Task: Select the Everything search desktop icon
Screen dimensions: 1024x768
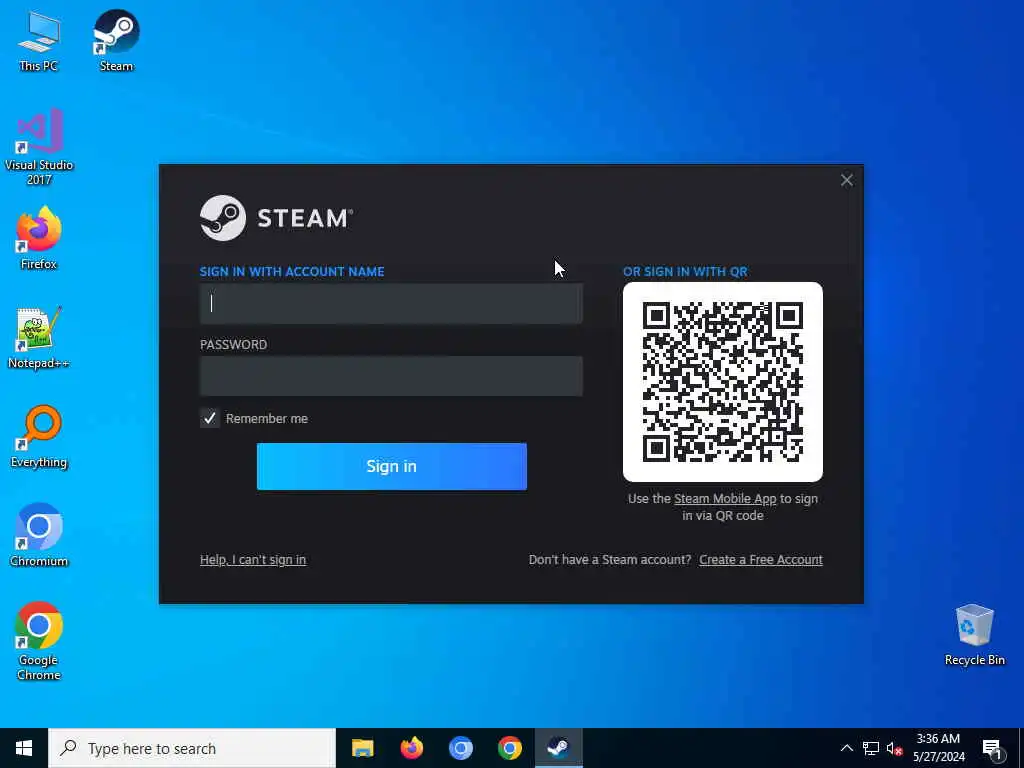Action: point(39,437)
